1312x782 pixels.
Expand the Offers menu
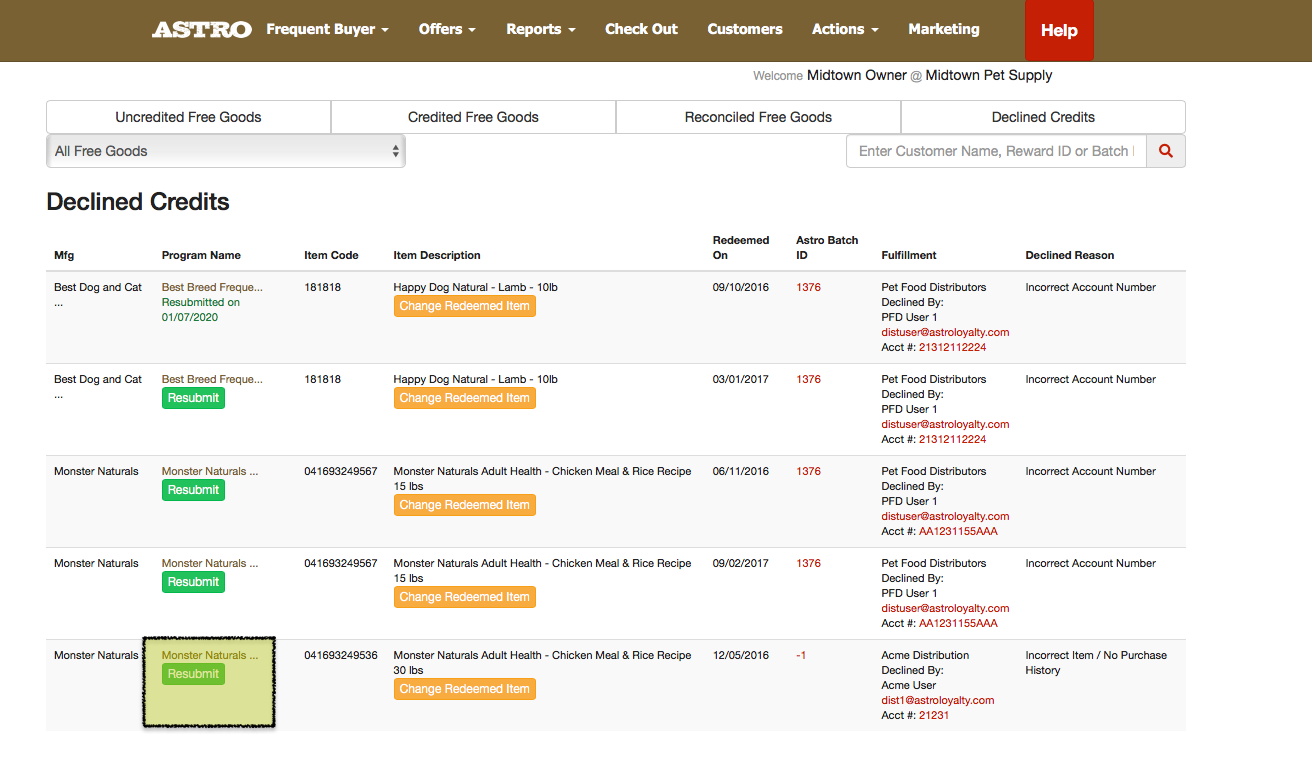pos(447,30)
